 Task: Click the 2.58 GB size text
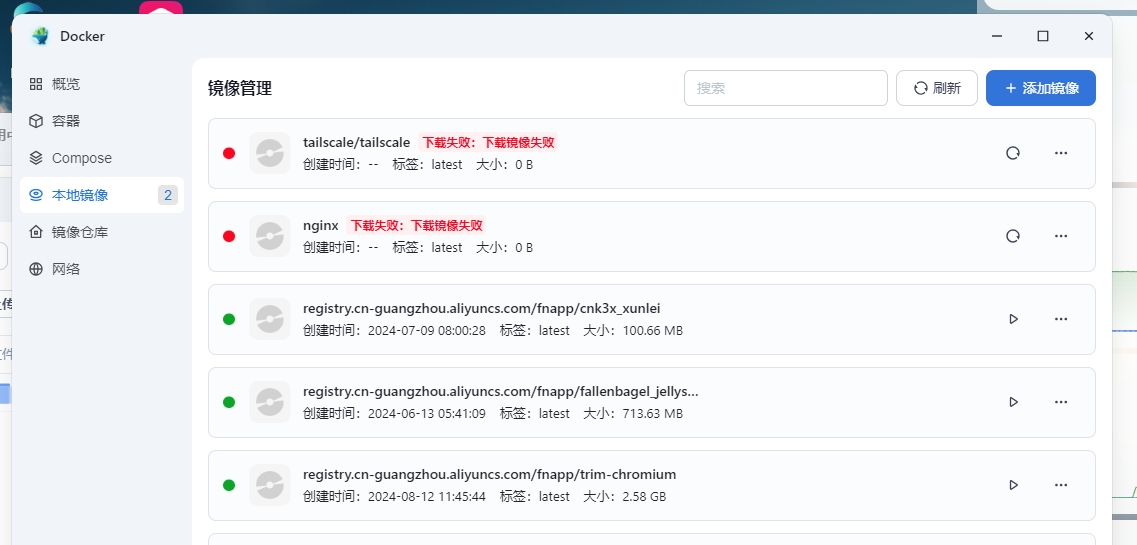(644, 497)
